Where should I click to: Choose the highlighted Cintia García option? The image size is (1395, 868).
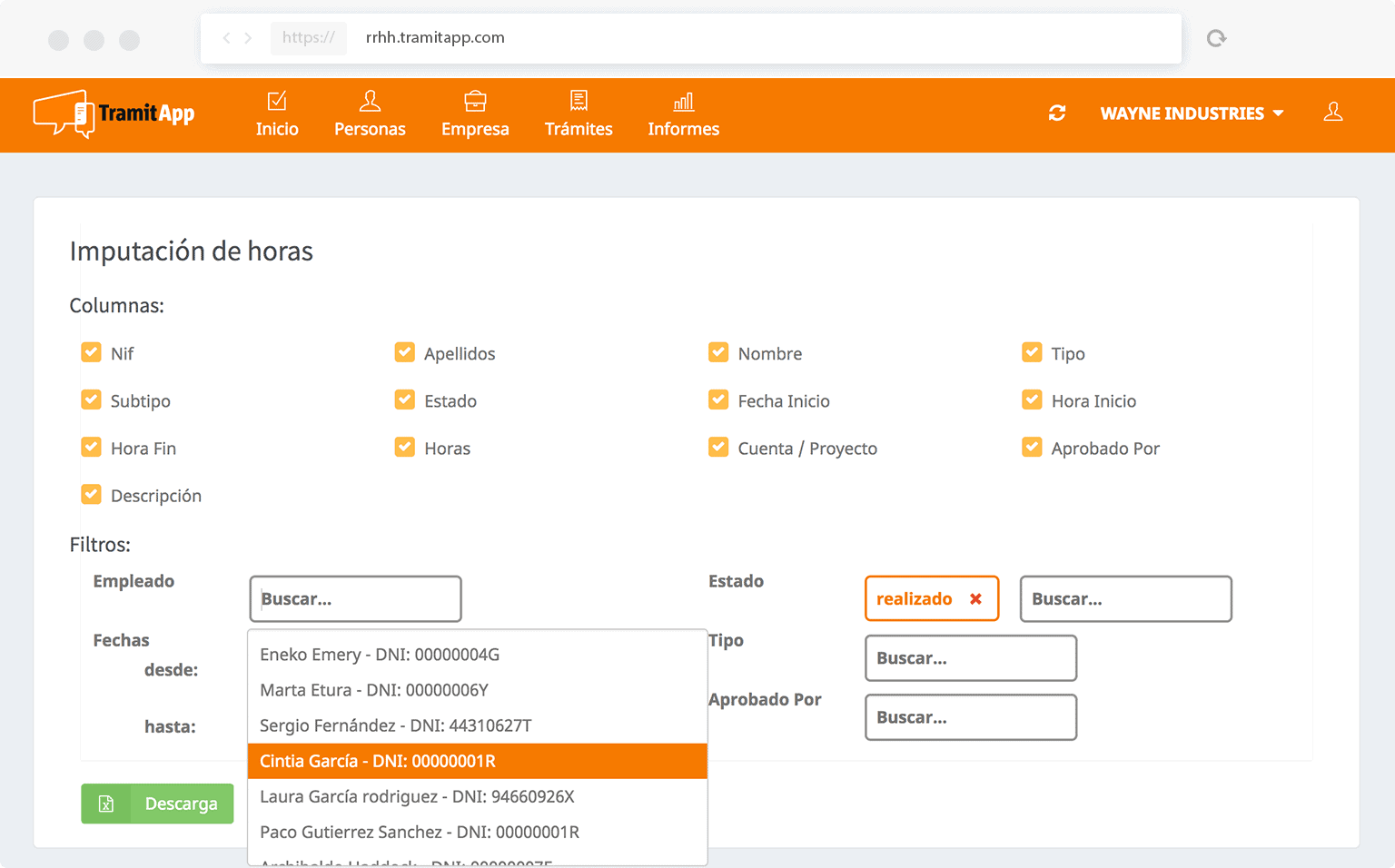tap(478, 761)
